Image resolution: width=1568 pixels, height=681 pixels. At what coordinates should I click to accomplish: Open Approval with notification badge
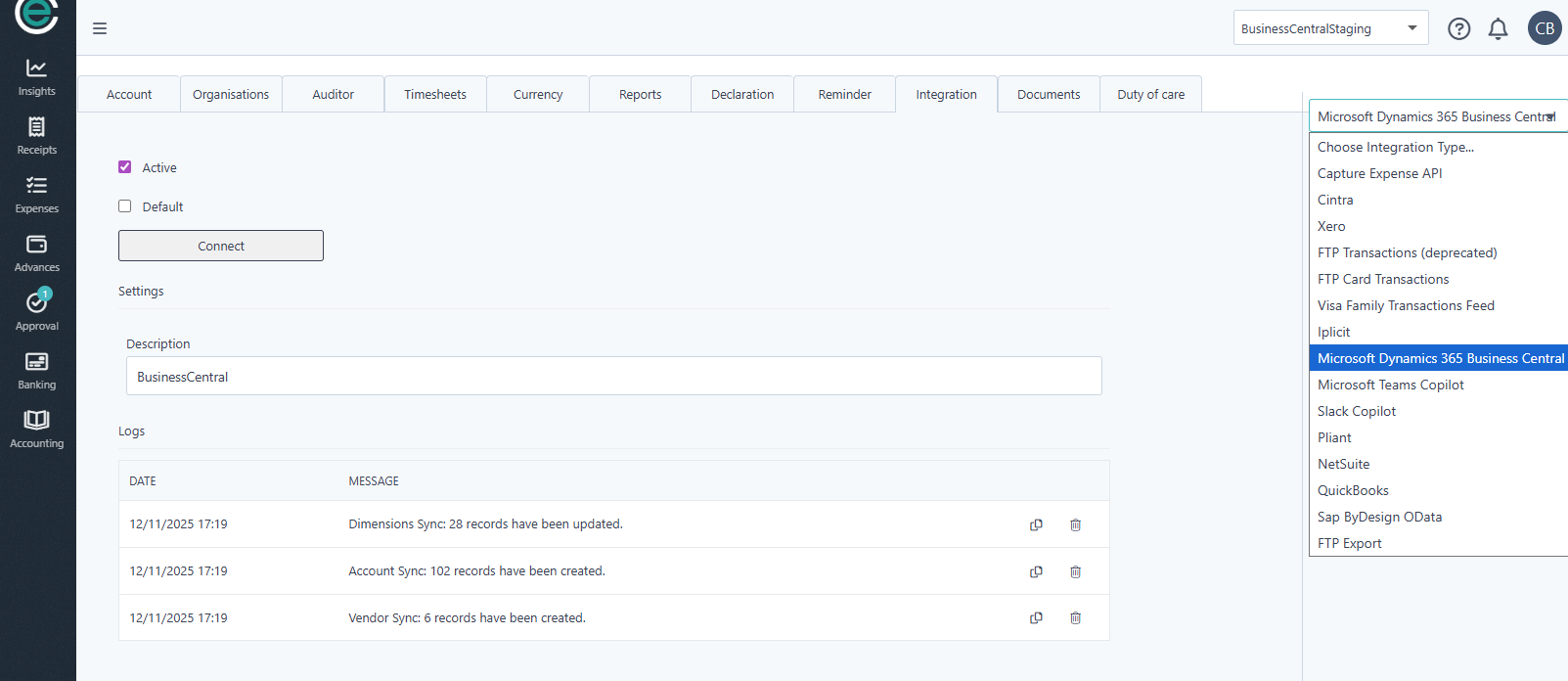point(37,310)
